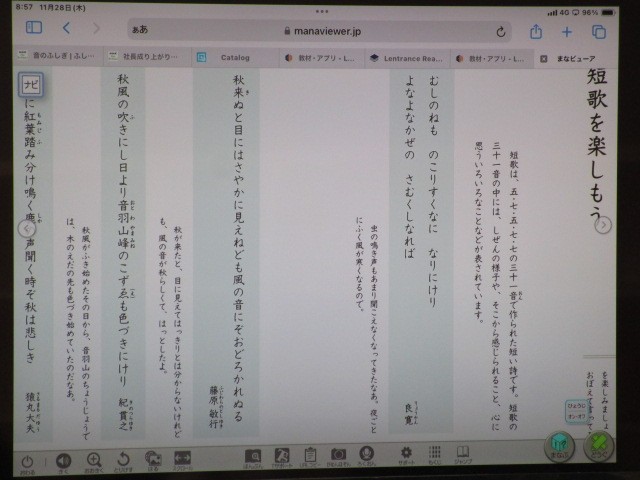Tap the とじる power icon in the bottom toolbar
Image resolution: width=640 pixels, height=480 pixels.
tap(27, 463)
